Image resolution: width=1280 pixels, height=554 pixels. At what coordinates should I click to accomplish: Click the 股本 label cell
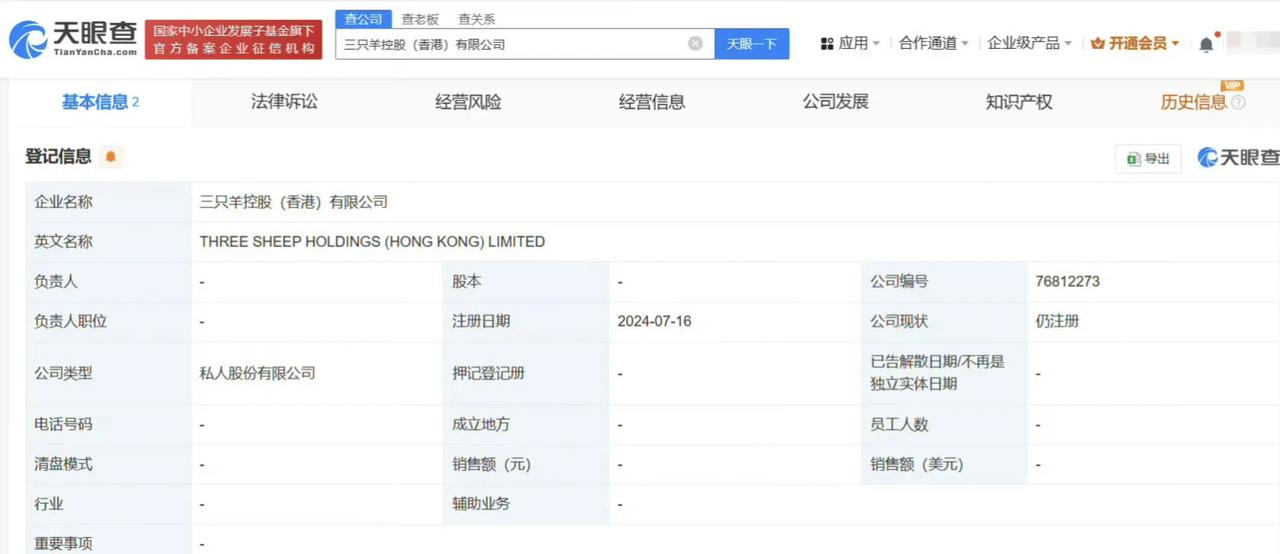click(x=526, y=282)
